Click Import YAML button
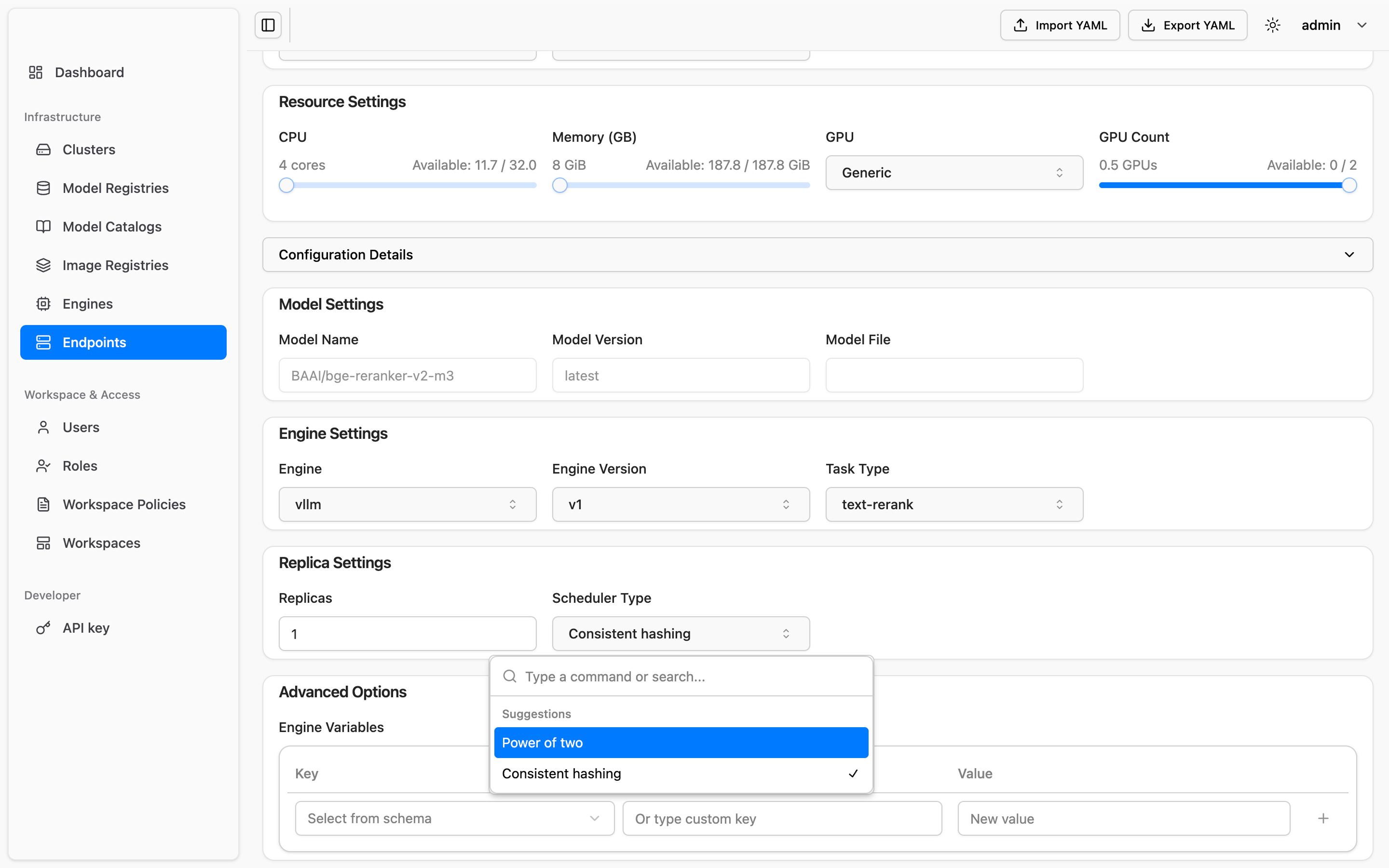Image resolution: width=1389 pixels, height=868 pixels. click(1060, 25)
